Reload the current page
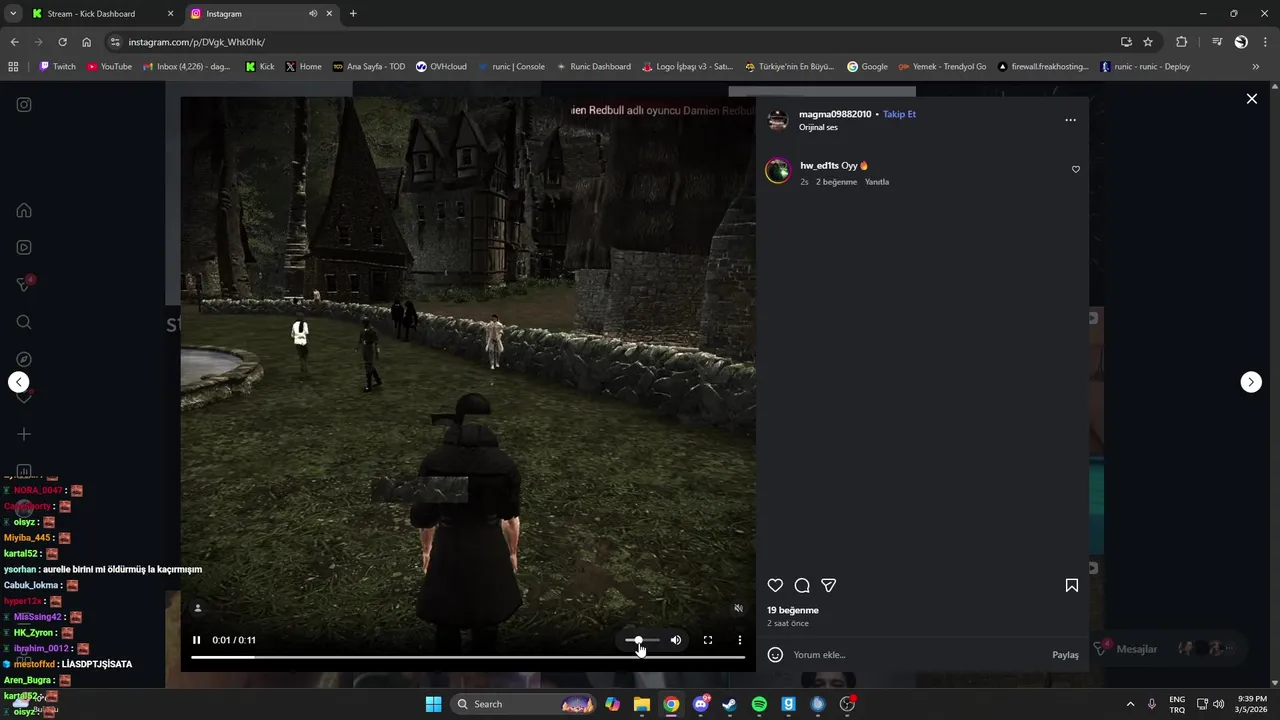This screenshot has height=720, width=1280. [x=62, y=42]
